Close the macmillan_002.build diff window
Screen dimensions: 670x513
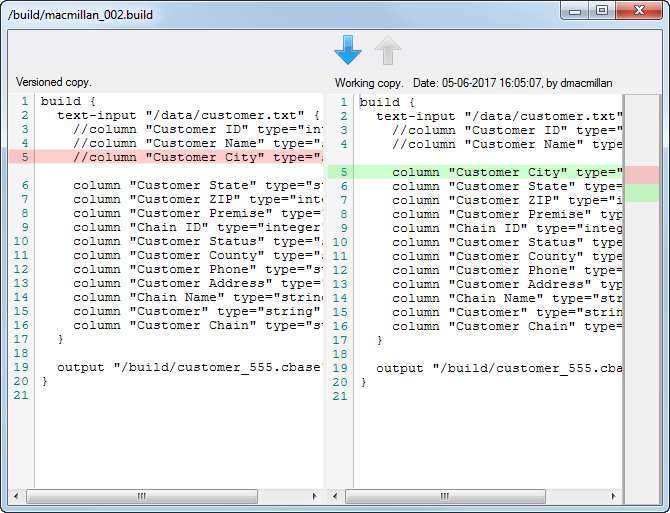640,11
